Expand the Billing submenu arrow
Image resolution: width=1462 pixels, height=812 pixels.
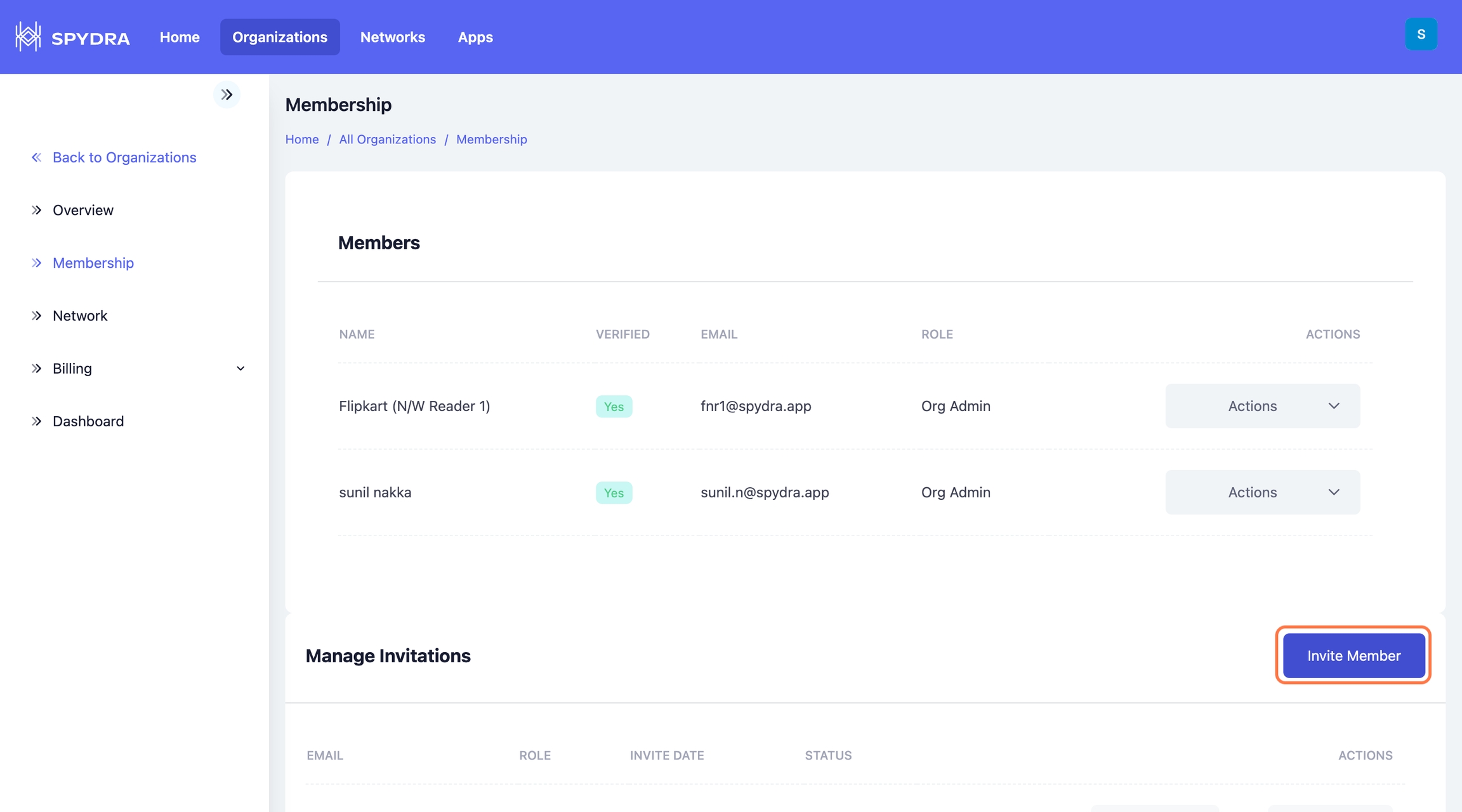(x=240, y=369)
